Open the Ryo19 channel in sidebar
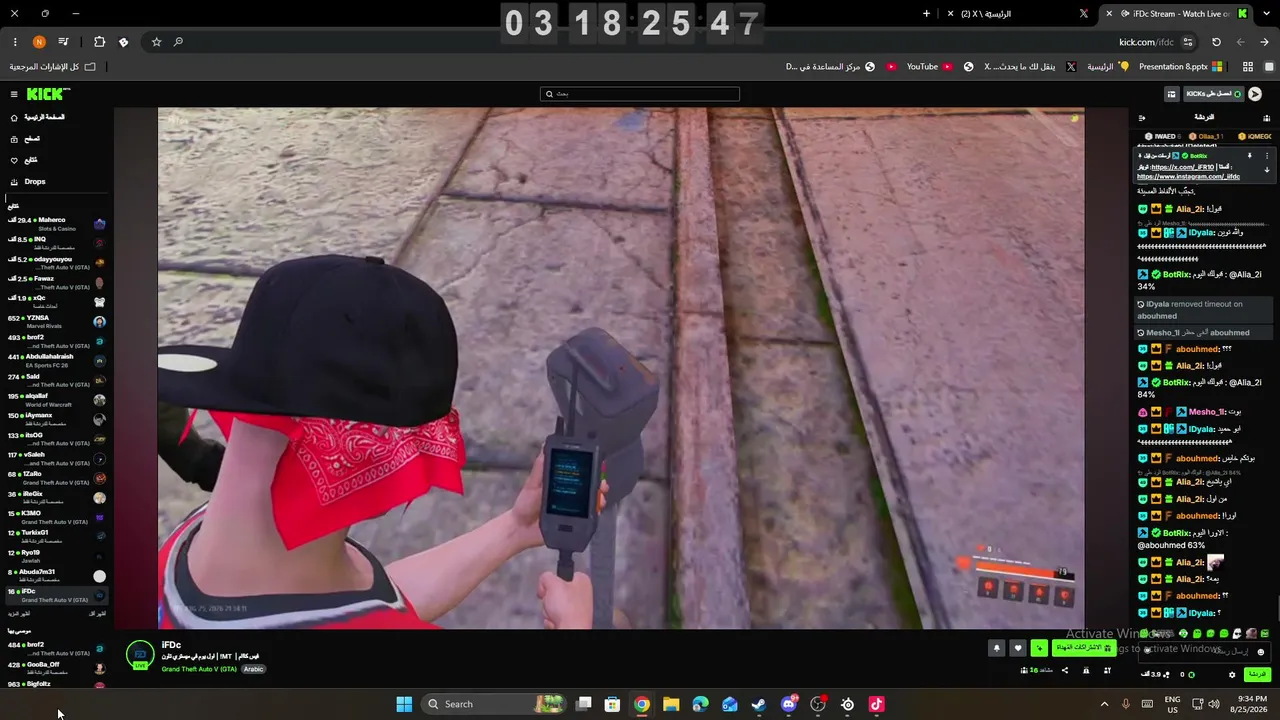 pyautogui.click(x=57, y=556)
